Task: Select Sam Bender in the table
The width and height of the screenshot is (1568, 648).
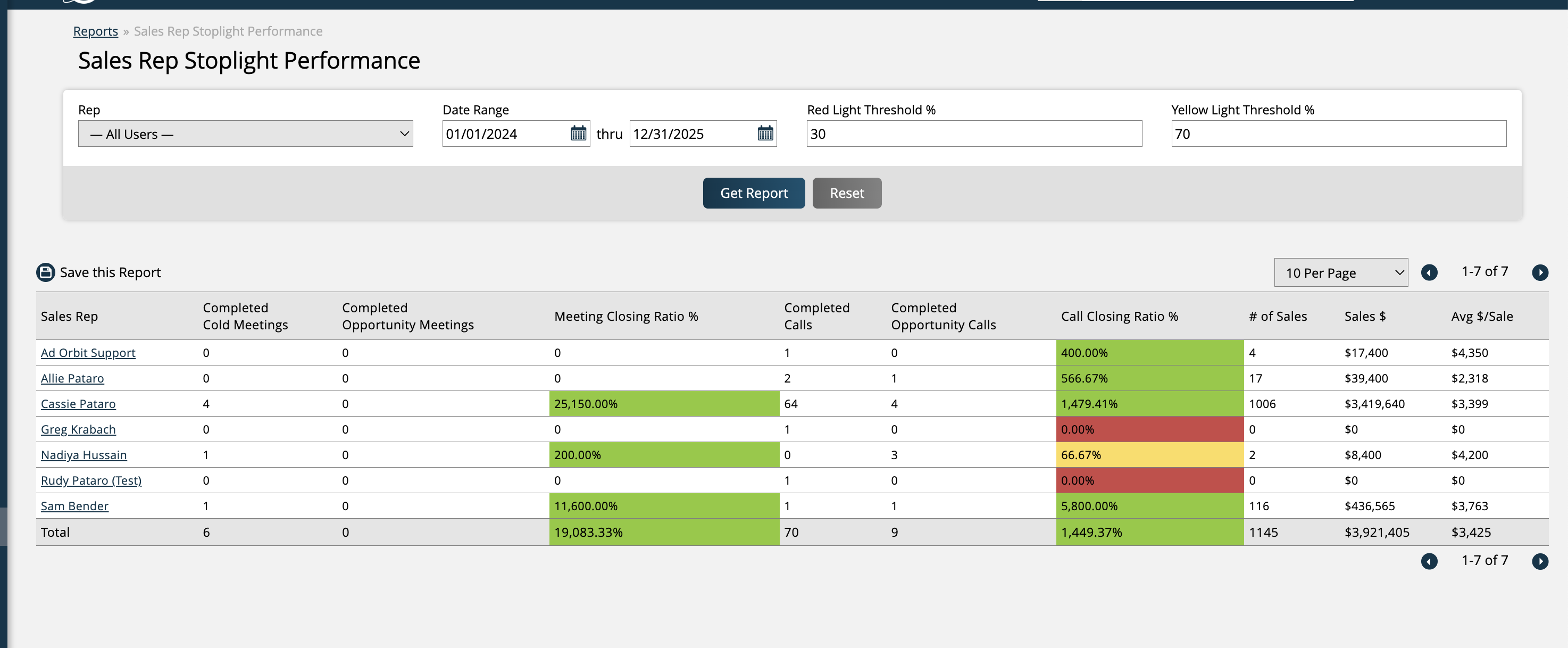Action: coord(74,506)
